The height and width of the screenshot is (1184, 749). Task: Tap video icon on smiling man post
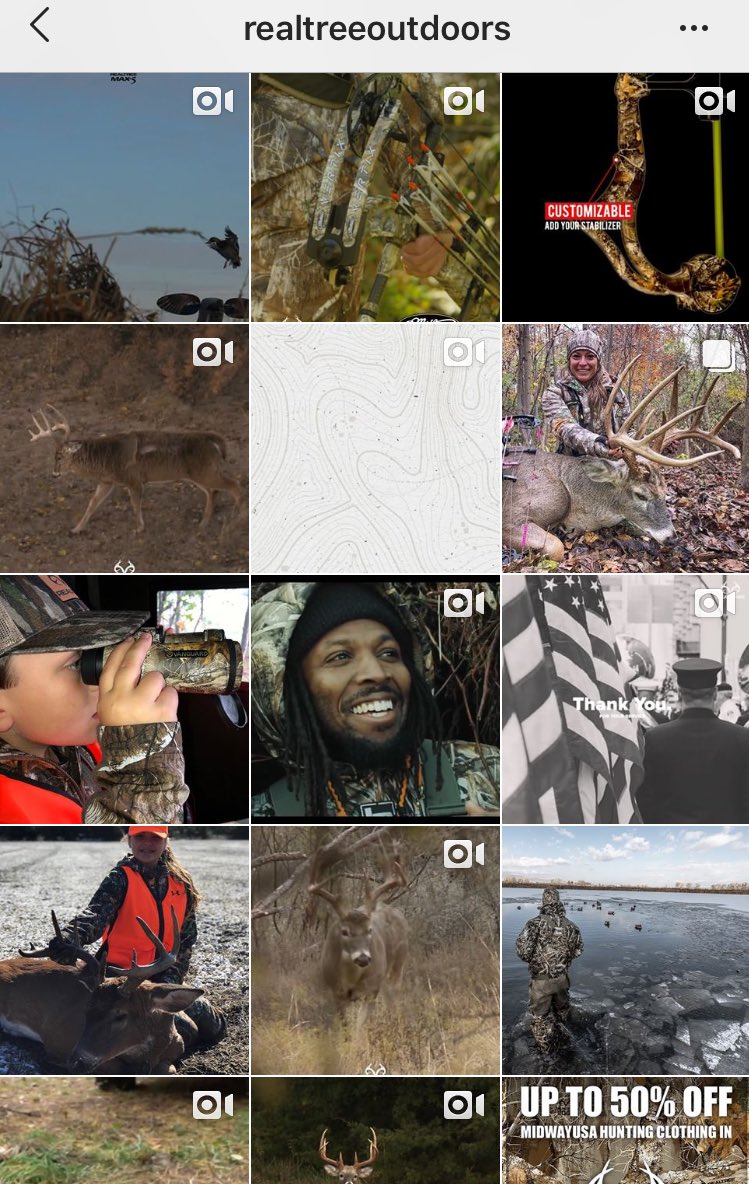464,603
